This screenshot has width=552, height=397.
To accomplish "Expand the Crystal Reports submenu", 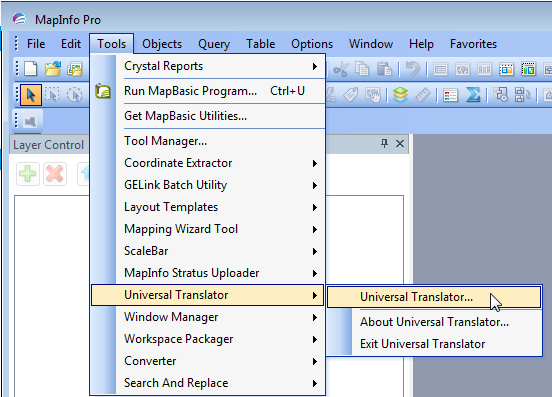I will 224,66.
